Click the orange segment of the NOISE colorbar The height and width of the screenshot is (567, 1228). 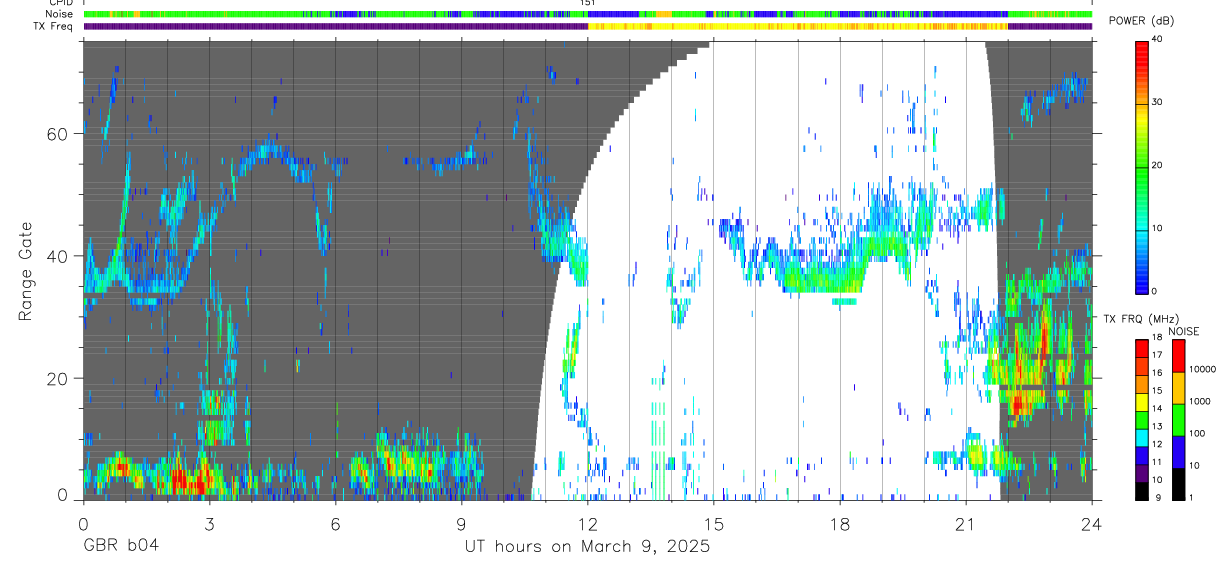[x=1177, y=388]
